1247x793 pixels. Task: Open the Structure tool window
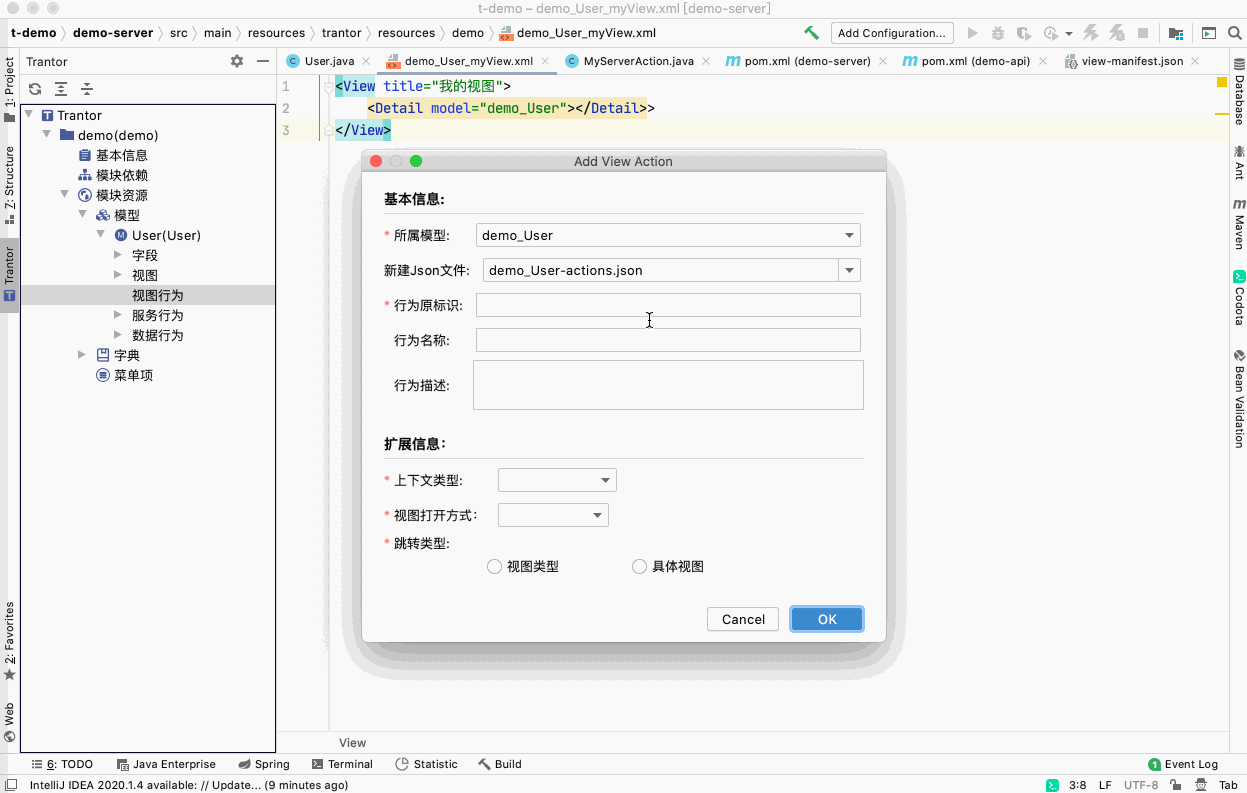[9, 185]
